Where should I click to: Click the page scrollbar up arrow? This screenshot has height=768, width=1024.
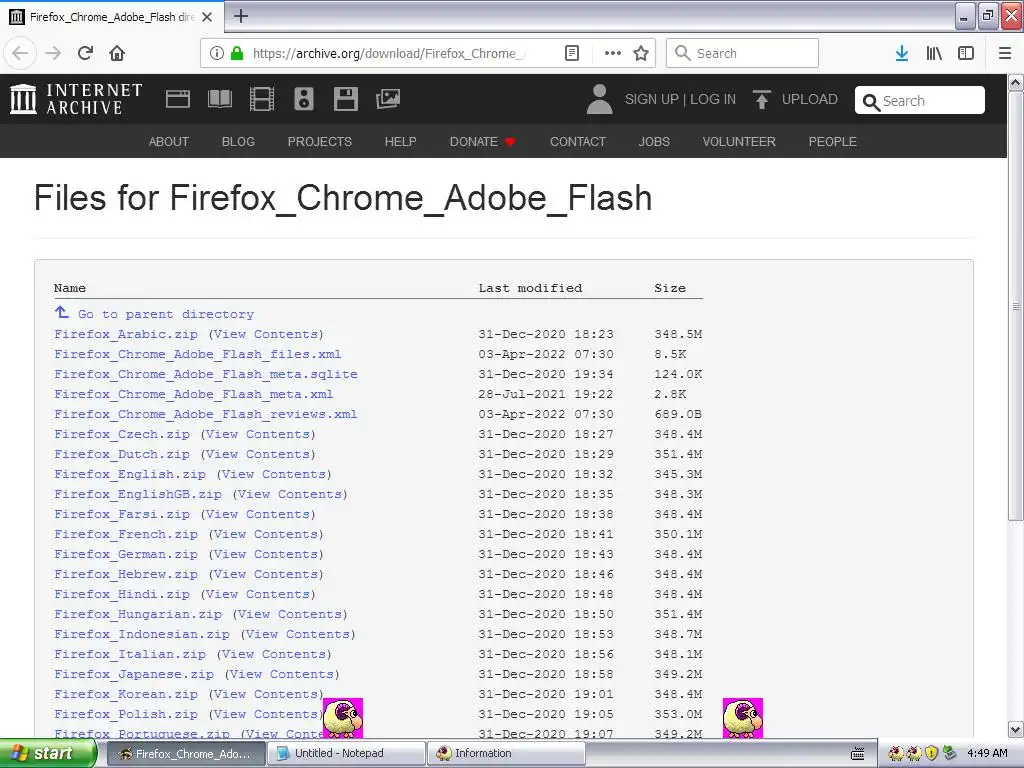[1015, 83]
